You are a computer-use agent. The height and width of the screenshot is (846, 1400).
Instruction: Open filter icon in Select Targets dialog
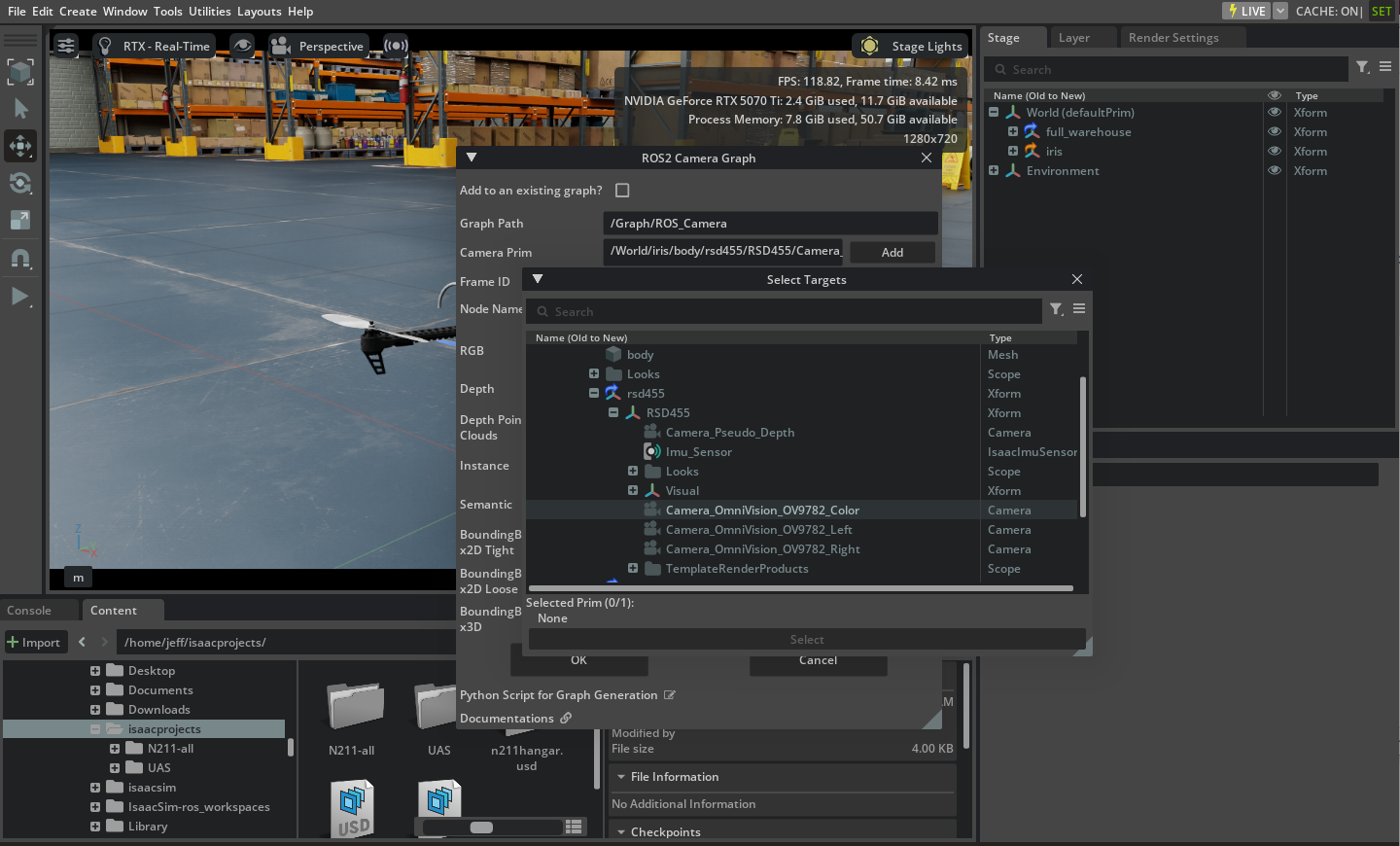[x=1057, y=309]
